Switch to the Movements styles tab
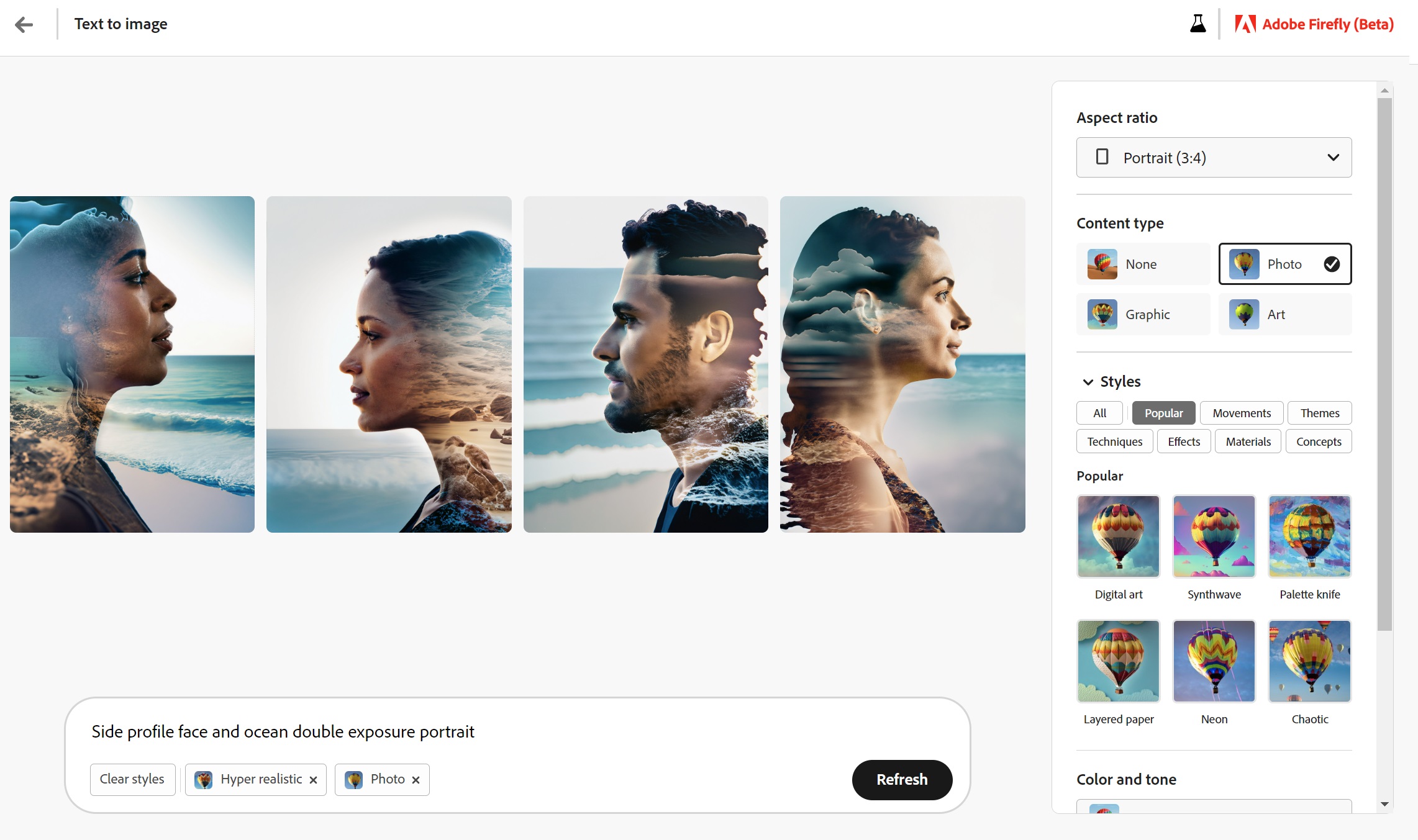Screen dimensions: 1418x840 click(x=1240, y=412)
